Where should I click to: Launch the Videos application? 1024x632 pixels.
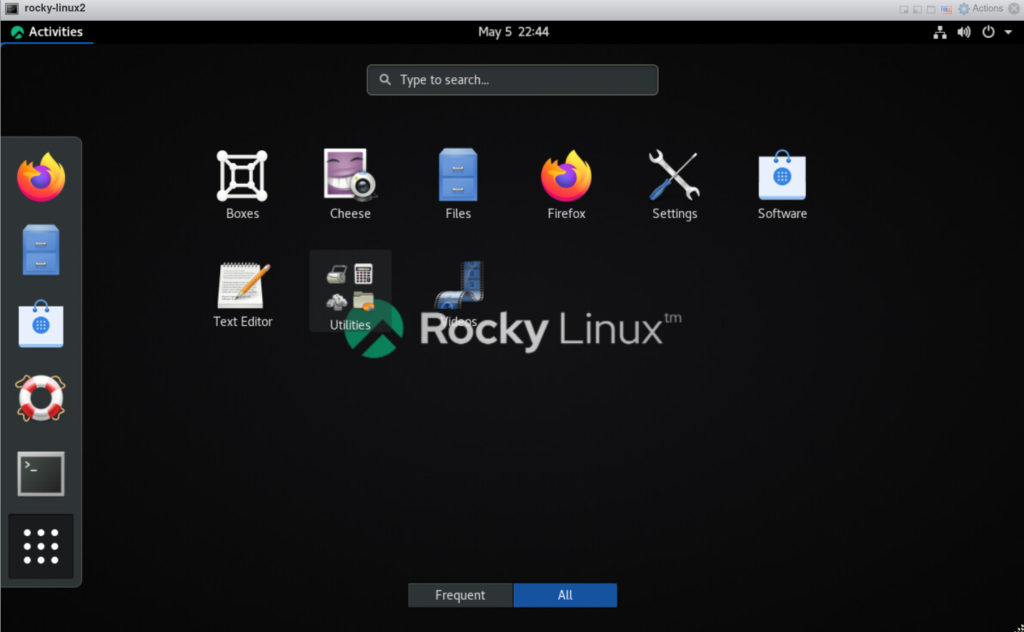pos(458,293)
